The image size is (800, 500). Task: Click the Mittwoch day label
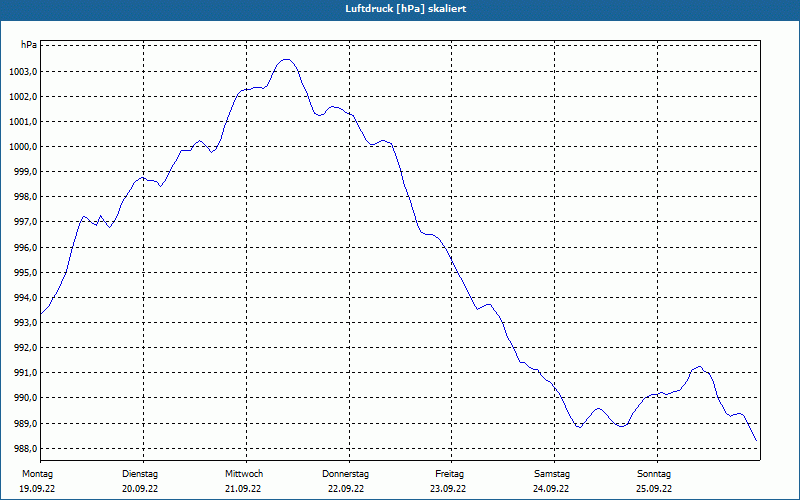click(x=244, y=474)
